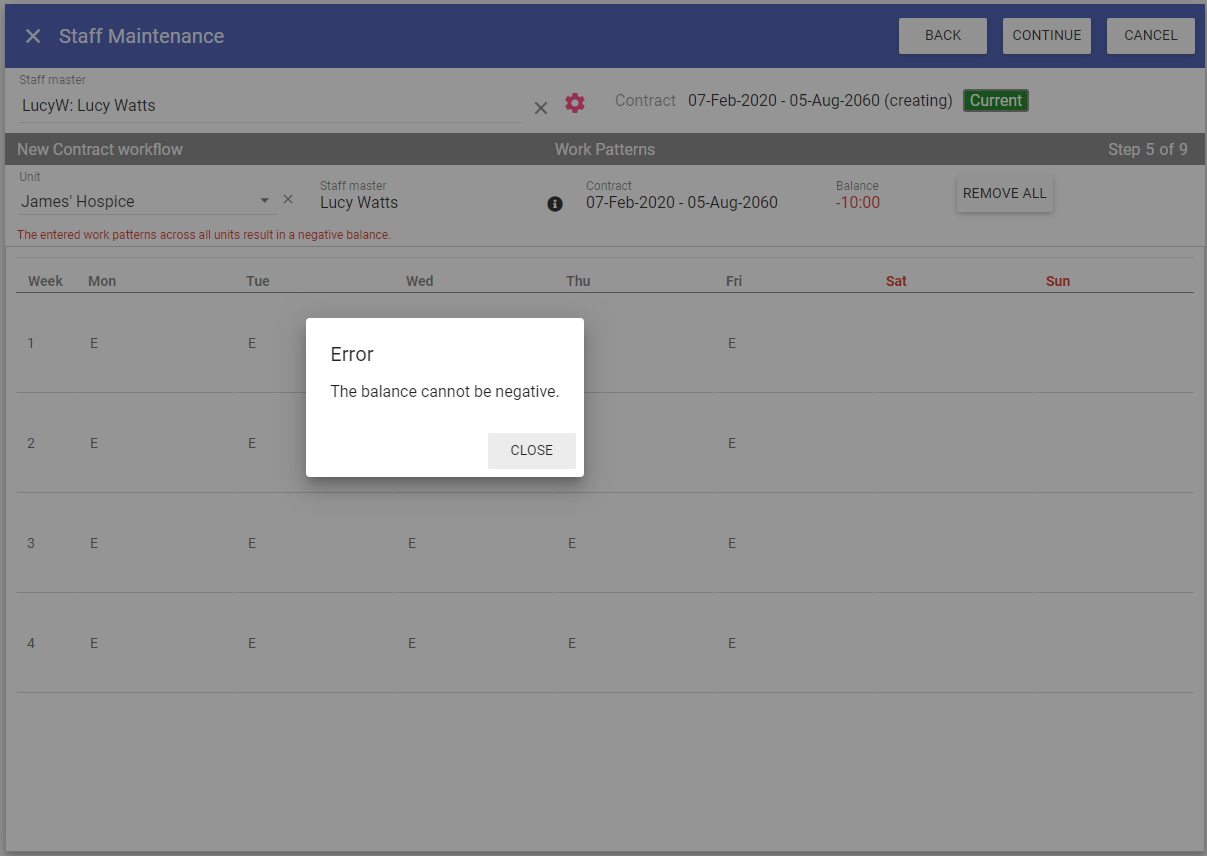This screenshot has height=856, width=1207.
Task: Select the Staff master input field
Action: click(x=270, y=106)
